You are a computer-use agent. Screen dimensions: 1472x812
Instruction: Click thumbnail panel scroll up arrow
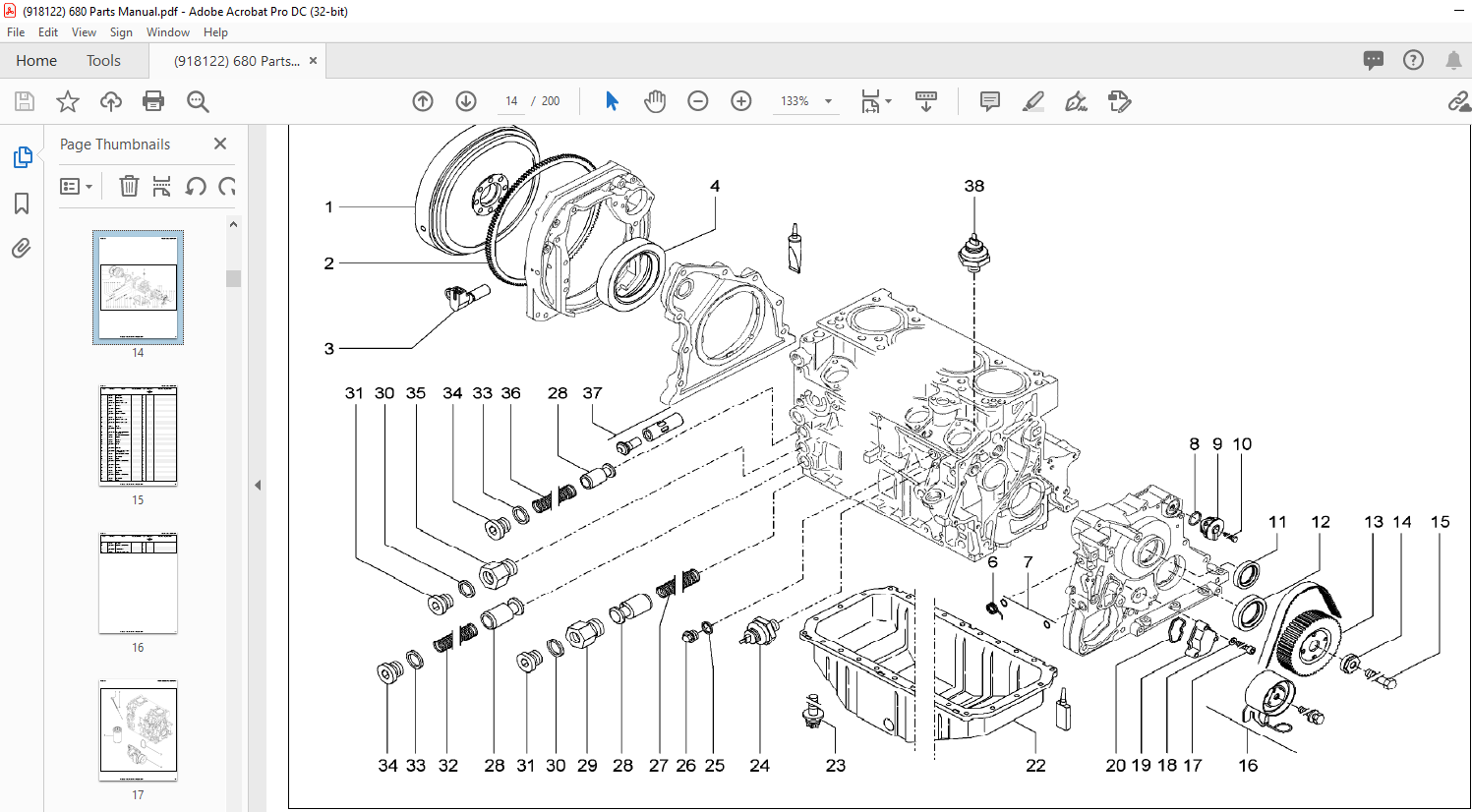[x=234, y=225]
